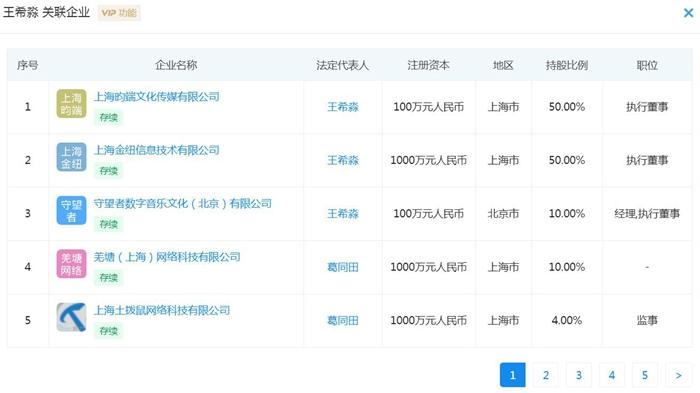The width and height of the screenshot is (700, 393).
Task: Open the 芜塘网络 company logo icon
Action: 71,263
